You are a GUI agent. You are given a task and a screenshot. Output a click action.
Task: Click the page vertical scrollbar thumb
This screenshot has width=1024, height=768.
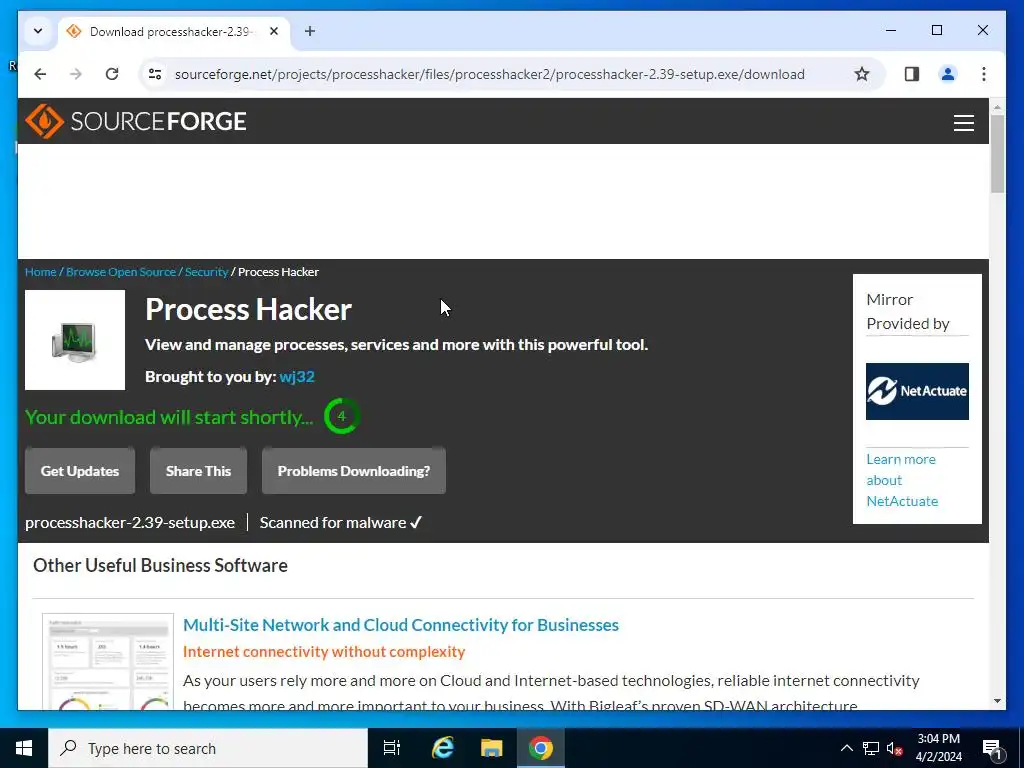[x=997, y=153]
